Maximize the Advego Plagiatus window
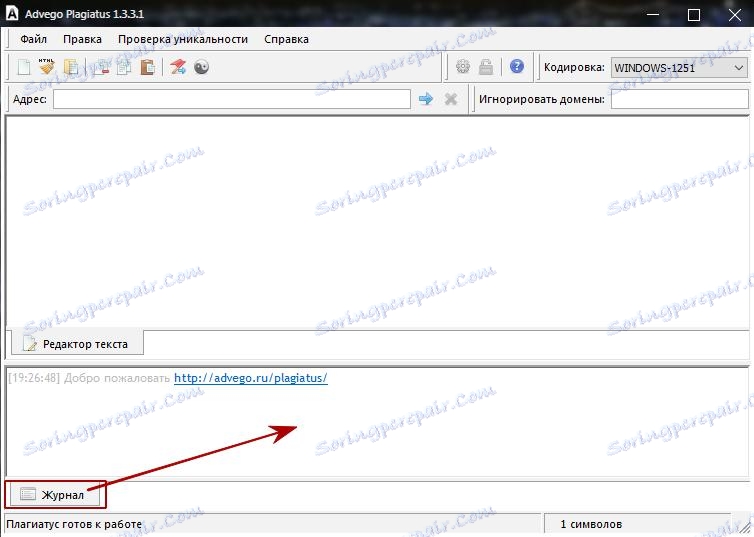Image resolution: width=754 pixels, height=537 pixels. pos(694,15)
